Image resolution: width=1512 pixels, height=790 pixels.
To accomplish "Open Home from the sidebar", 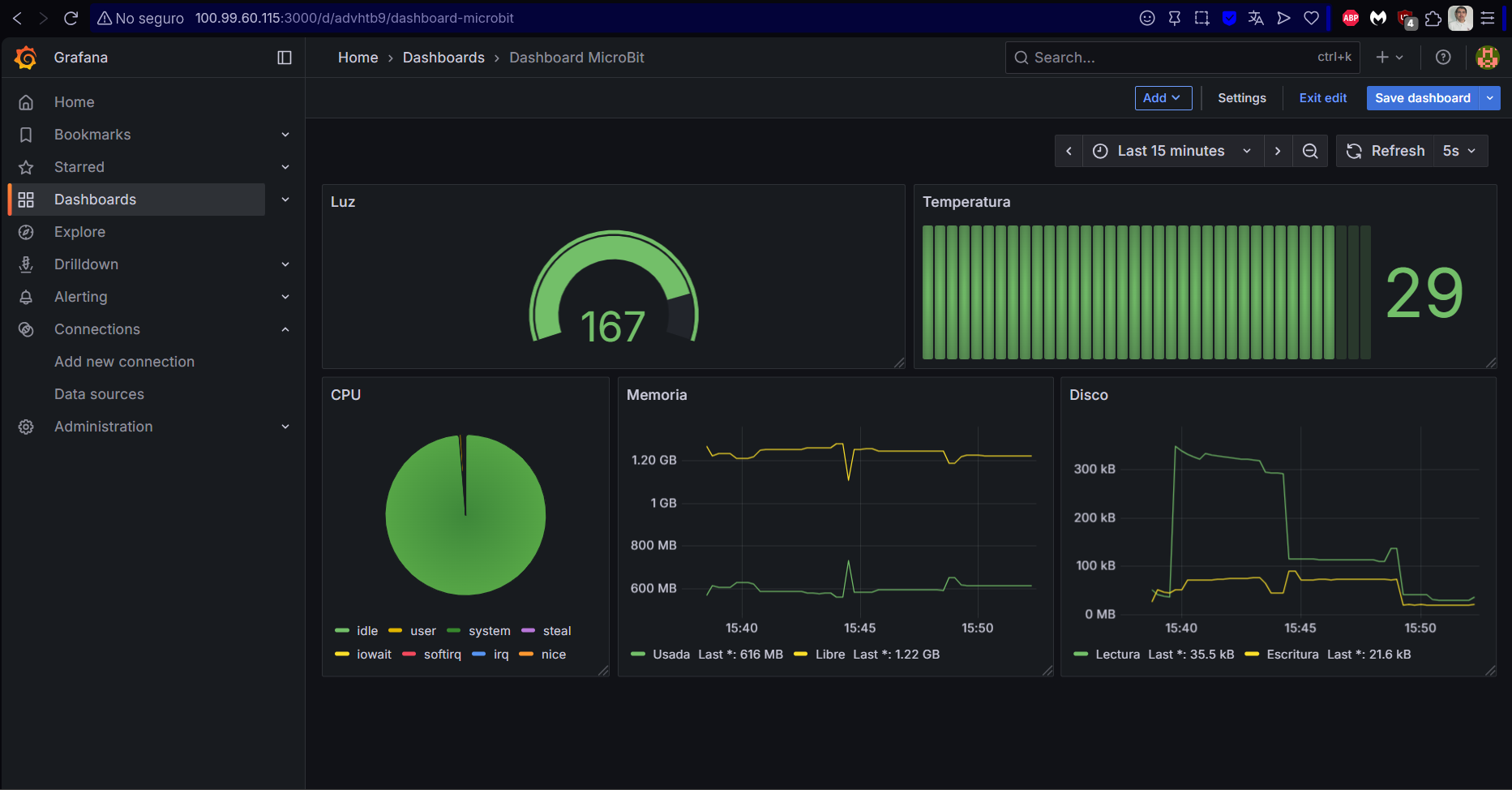I will (x=75, y=102).
